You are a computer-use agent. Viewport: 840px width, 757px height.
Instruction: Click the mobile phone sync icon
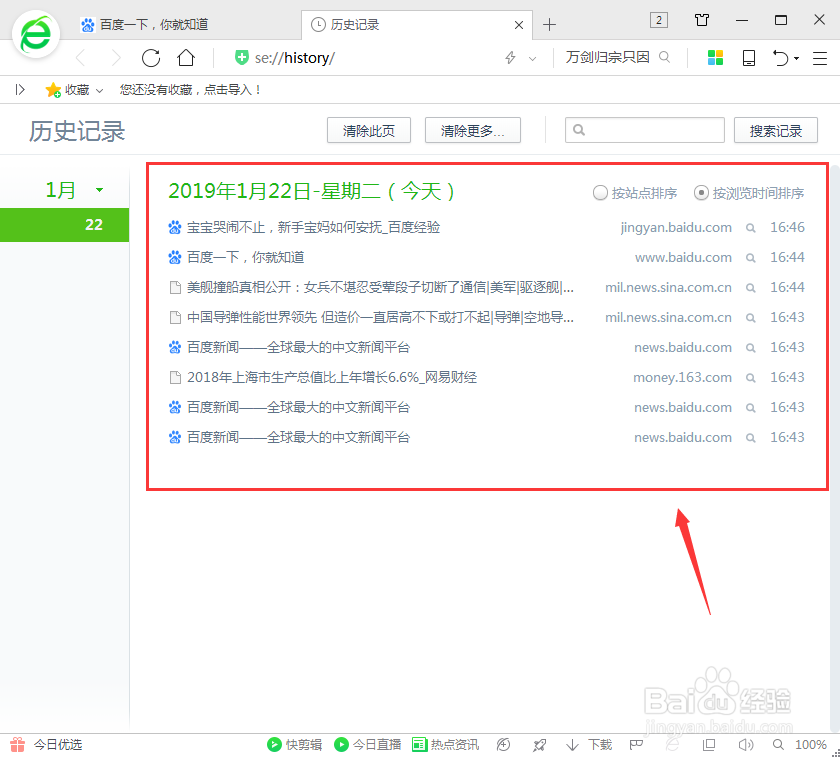(748, 57)
